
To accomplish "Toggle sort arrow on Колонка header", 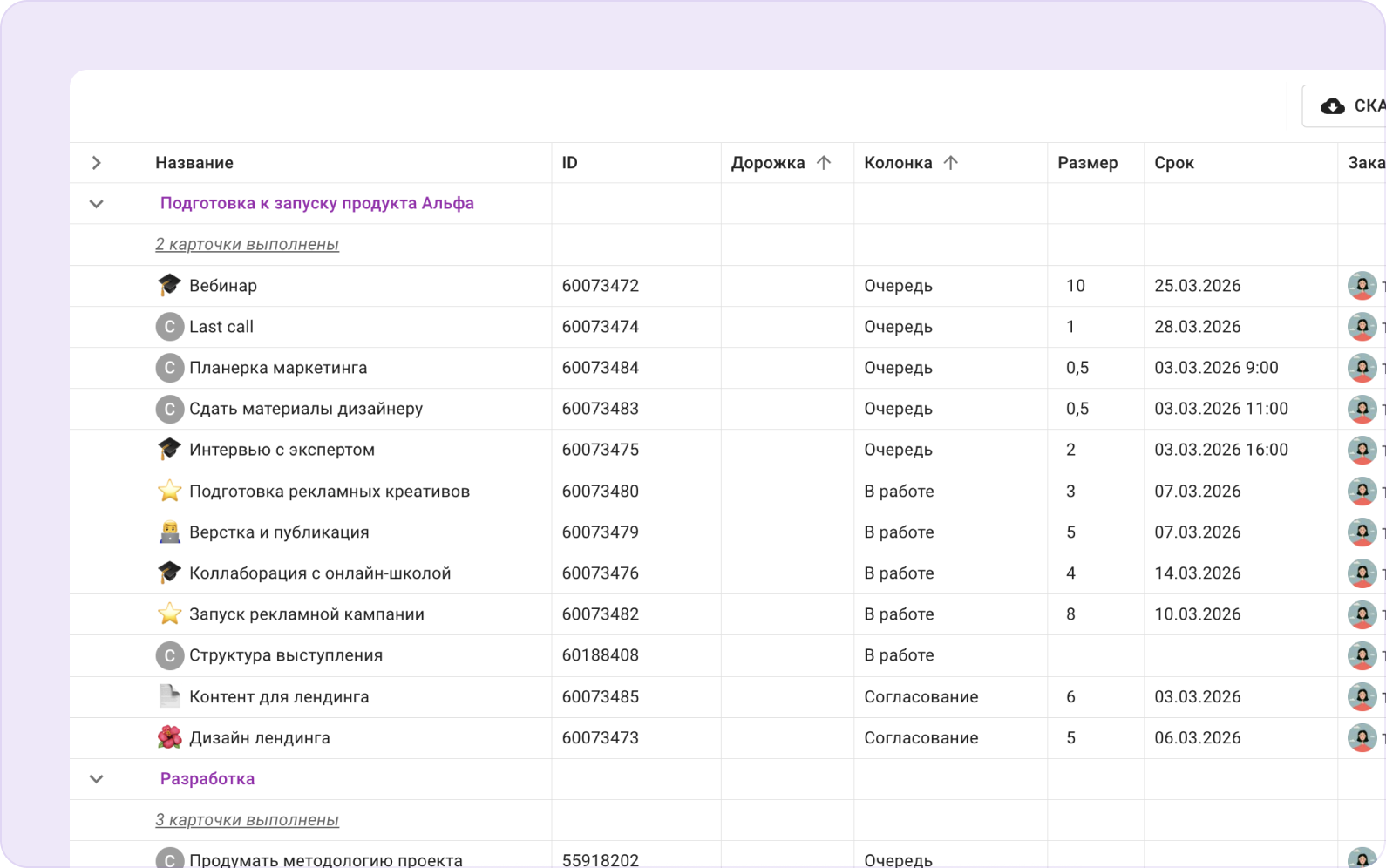I will tap(951, 163).
